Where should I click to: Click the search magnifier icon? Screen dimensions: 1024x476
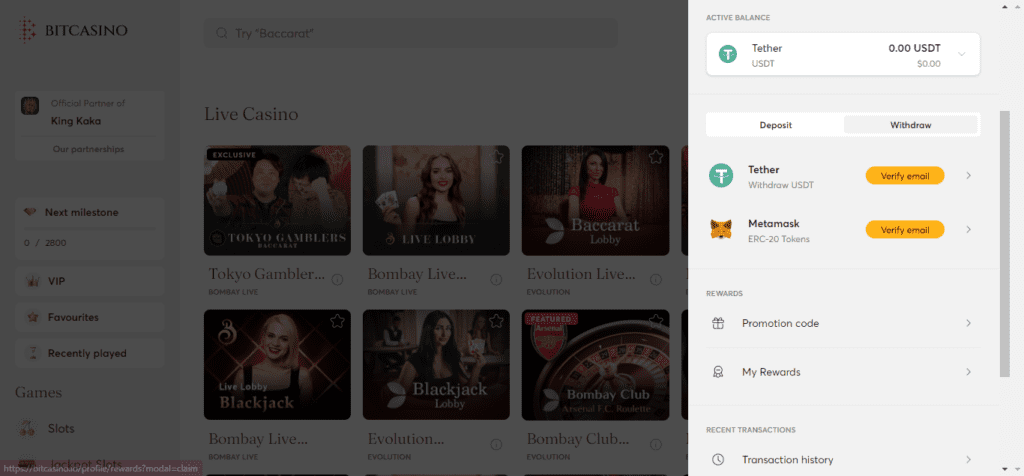pos(221,33)
